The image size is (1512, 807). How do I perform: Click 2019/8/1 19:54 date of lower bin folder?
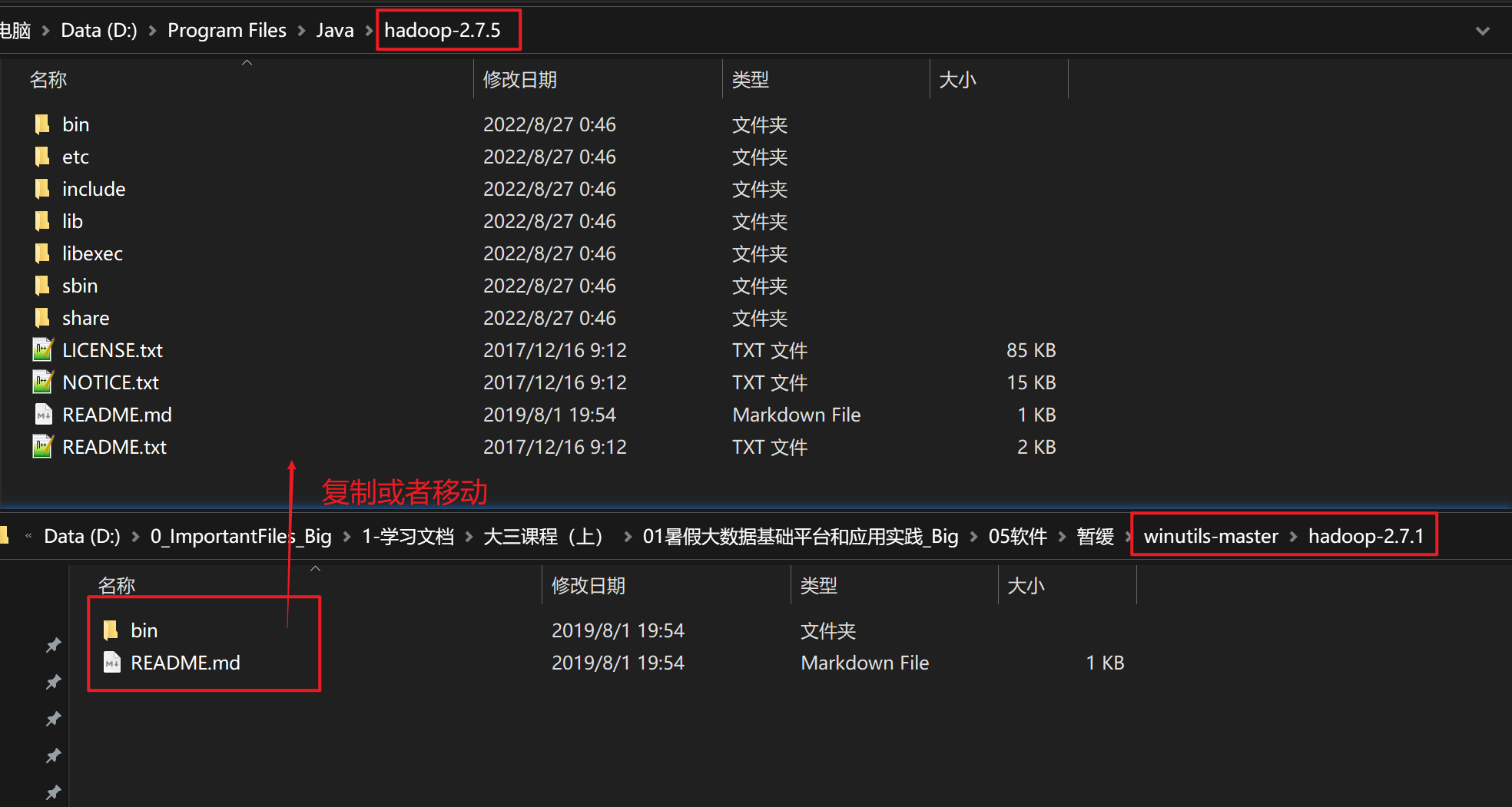(x=618, y=630)
